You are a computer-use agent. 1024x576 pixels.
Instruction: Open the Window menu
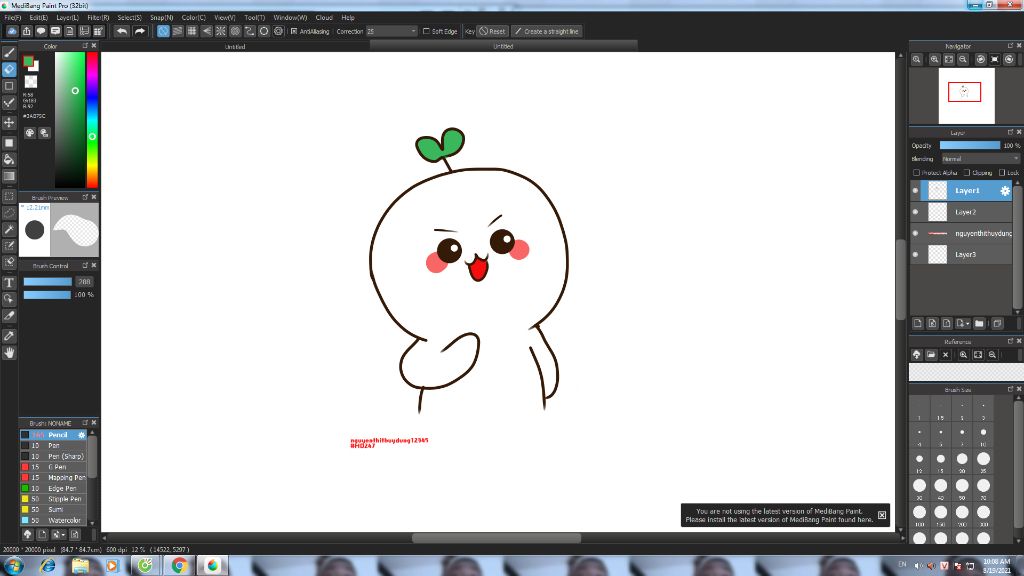tap(290, 18)
